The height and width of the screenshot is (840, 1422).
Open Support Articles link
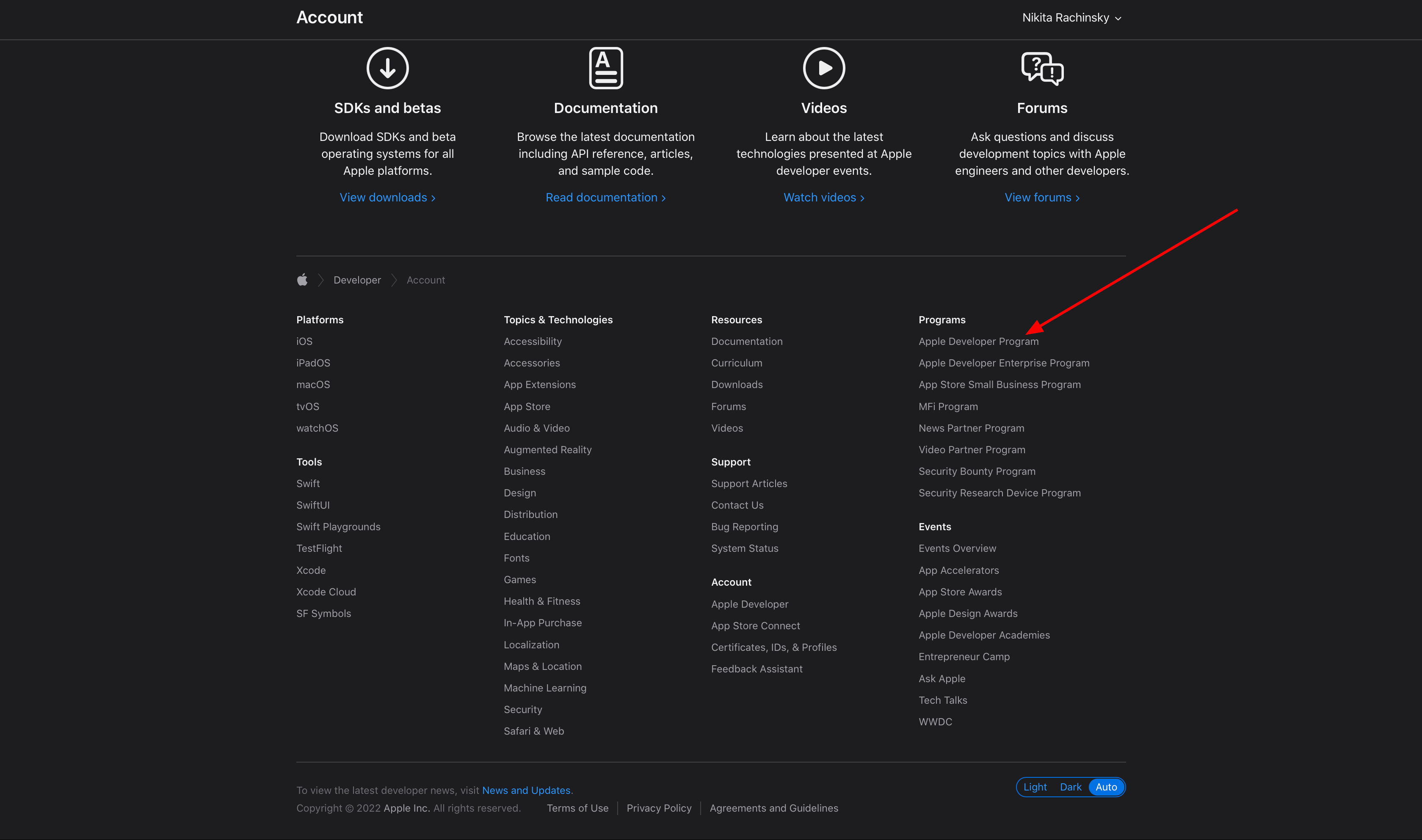click(749, 483)
